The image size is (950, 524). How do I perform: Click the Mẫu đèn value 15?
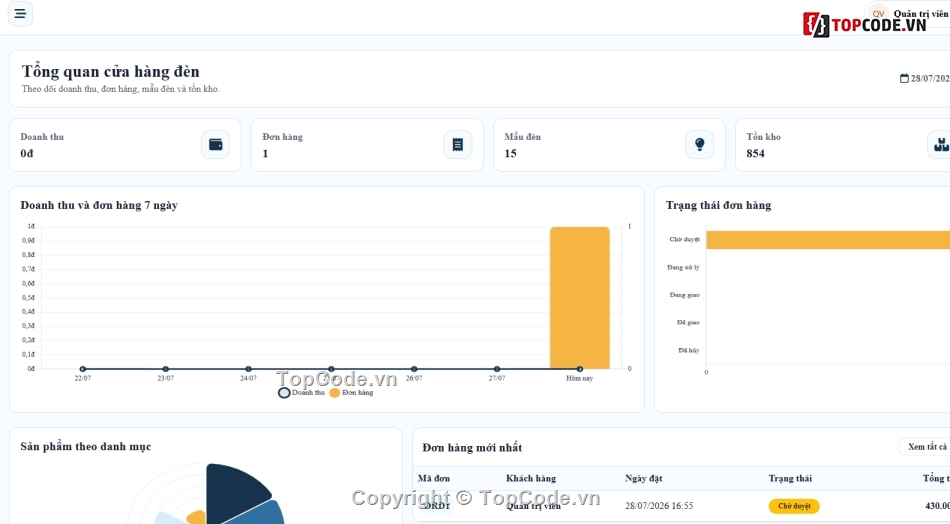click(x=510, y=153)
